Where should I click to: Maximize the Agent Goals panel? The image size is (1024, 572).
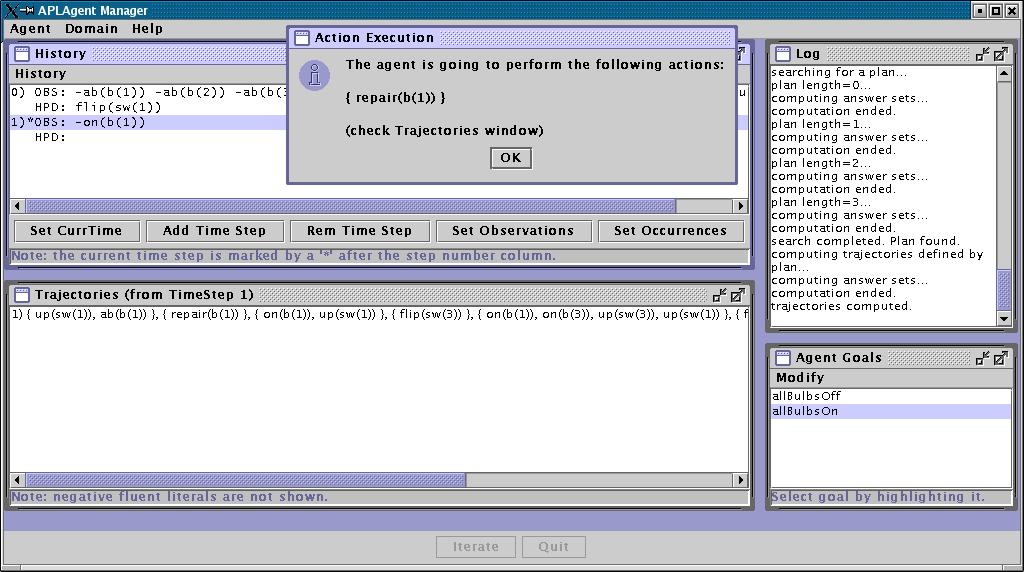[1000, 358]
